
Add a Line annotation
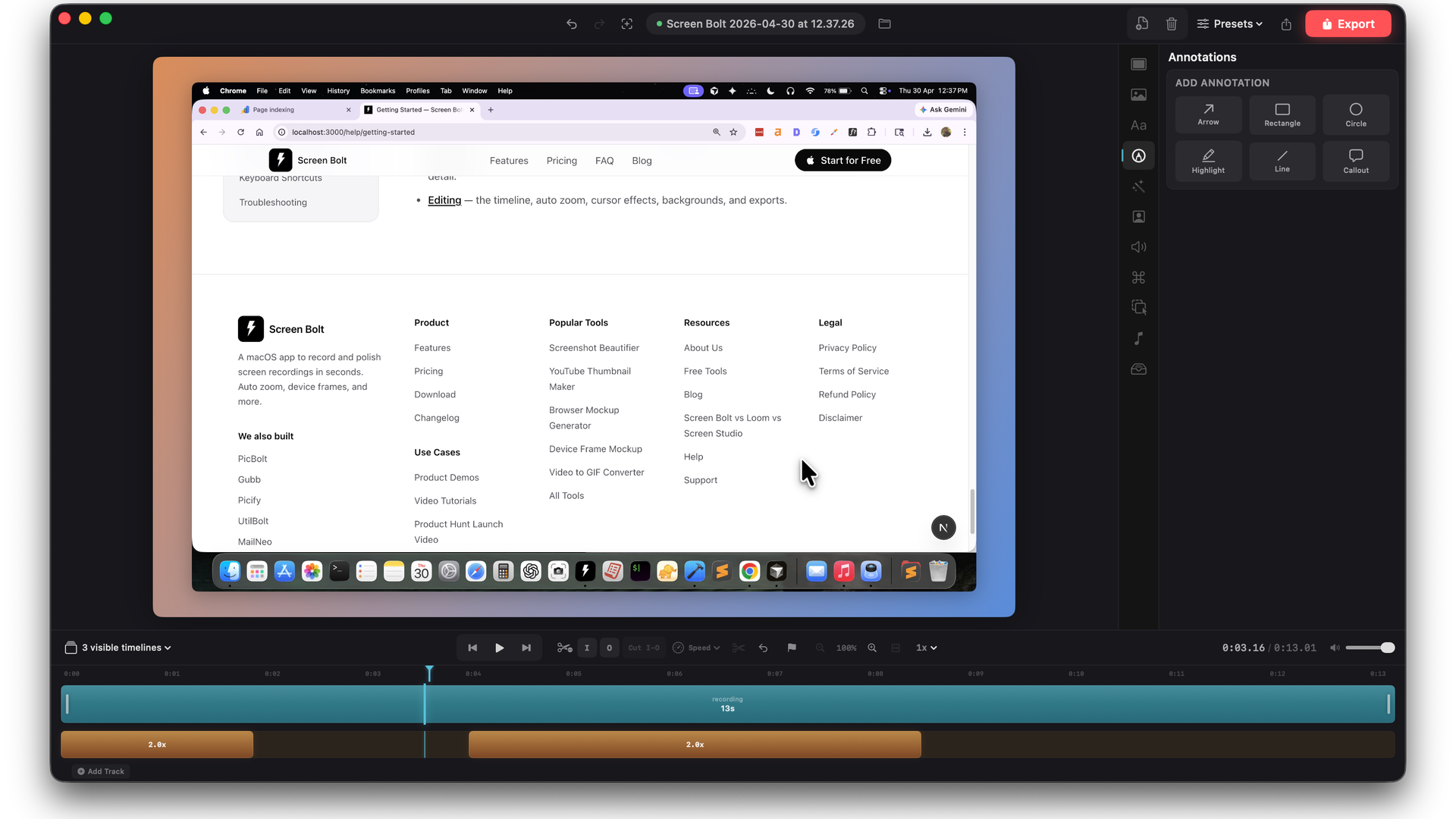point(1282,161)
